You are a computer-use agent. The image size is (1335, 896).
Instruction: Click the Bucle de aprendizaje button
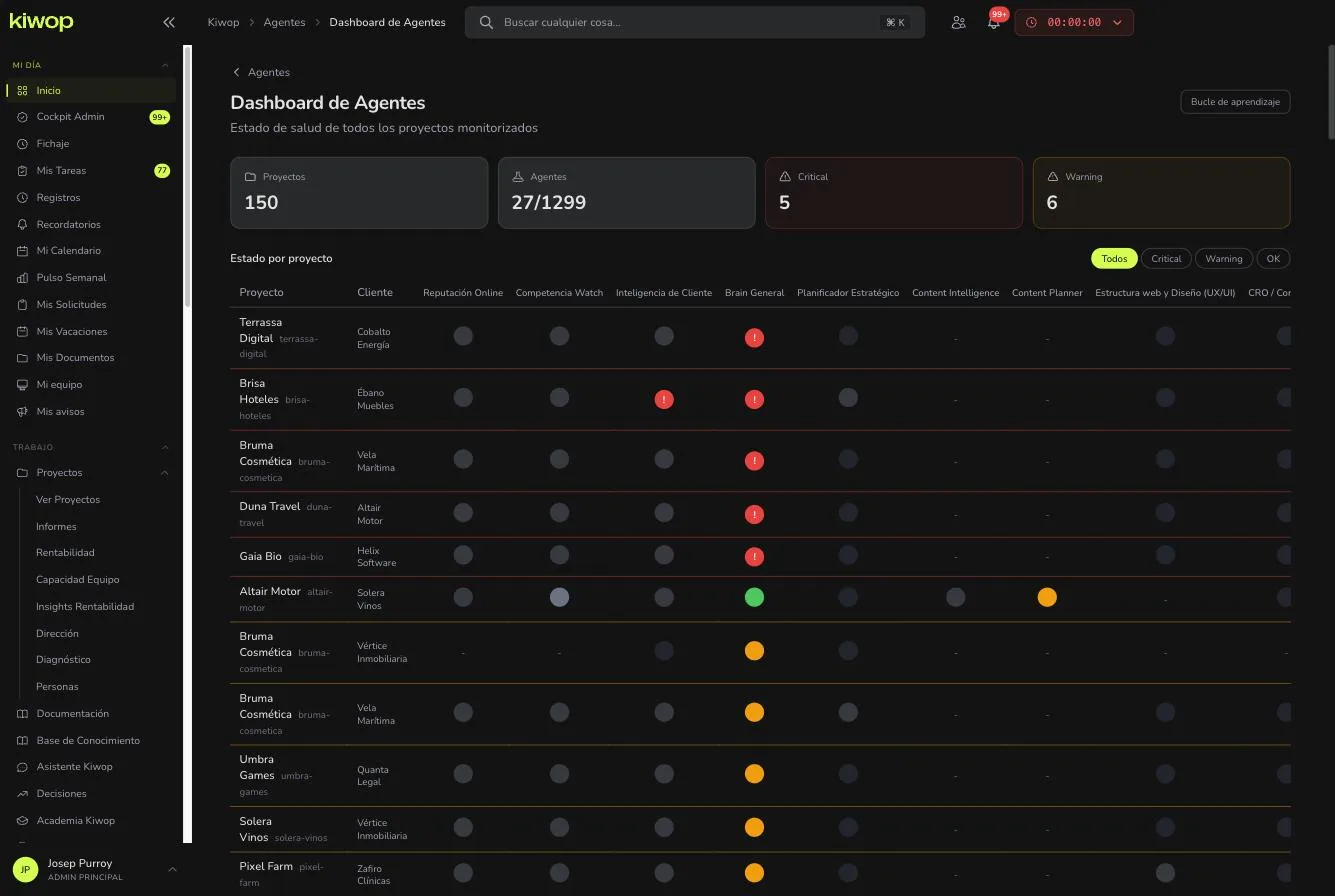coord(1235,102)
